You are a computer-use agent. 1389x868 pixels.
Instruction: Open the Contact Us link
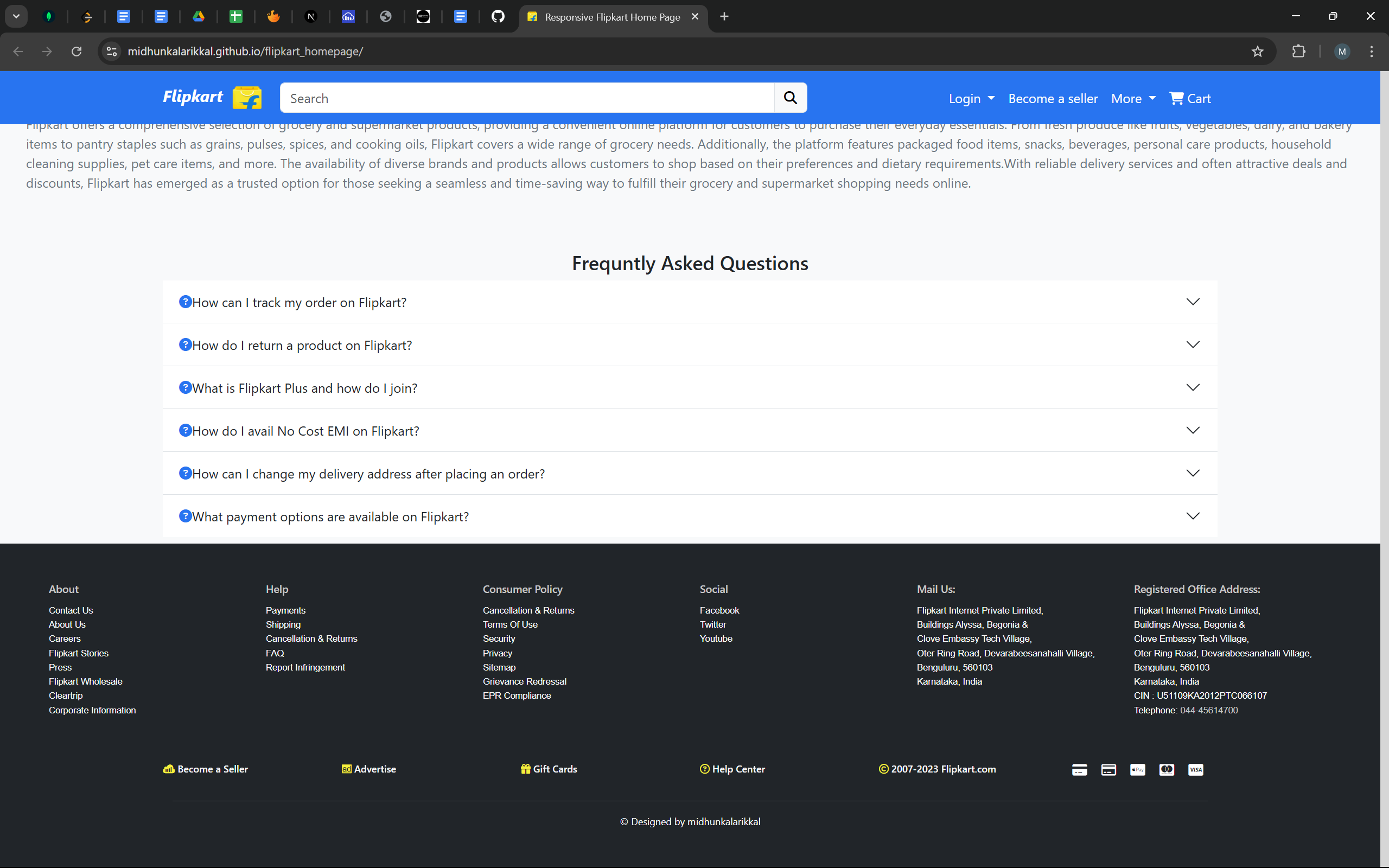click(71, 610)
